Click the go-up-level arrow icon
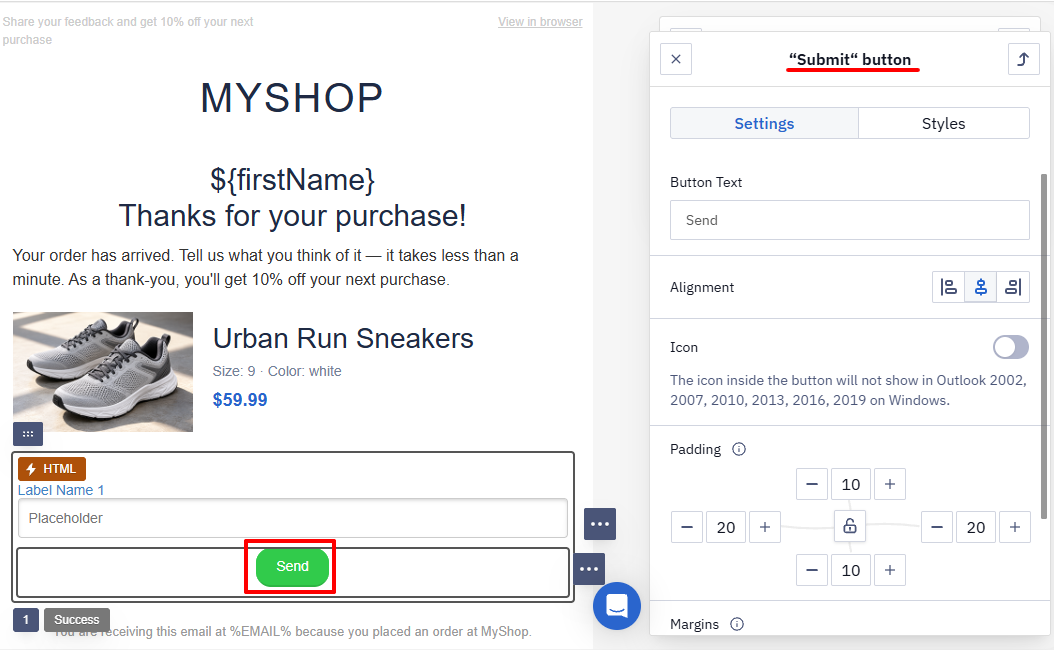Viewport: 1054px width, 650px height. tap(1023, 59)
